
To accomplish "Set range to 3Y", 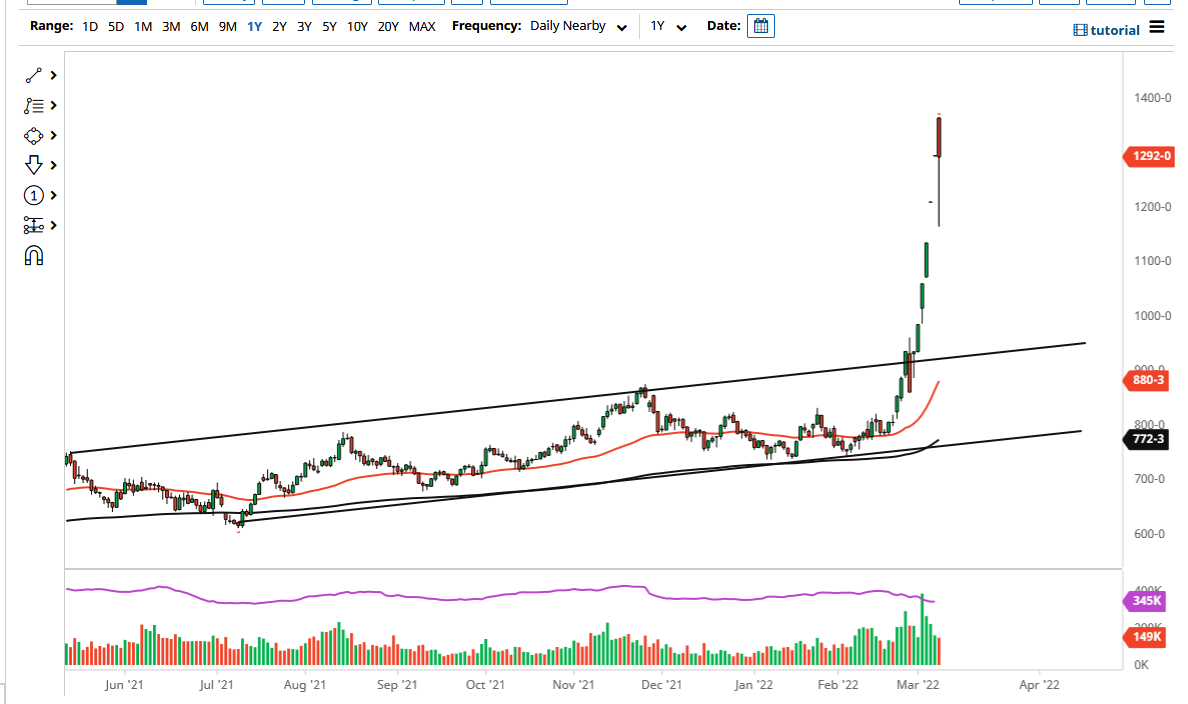I will pos(305,27).
